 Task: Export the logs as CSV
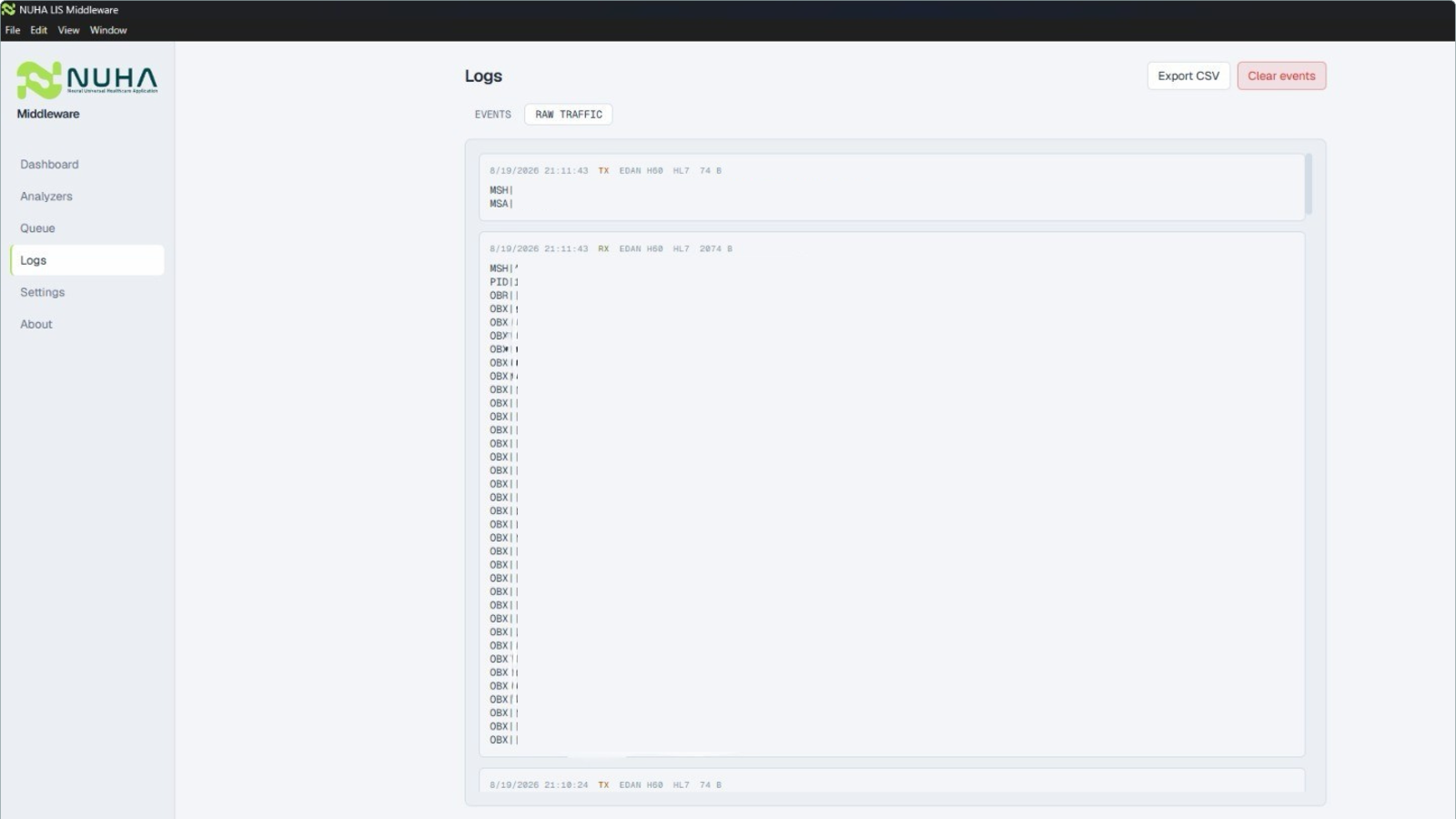point(1188,76)
